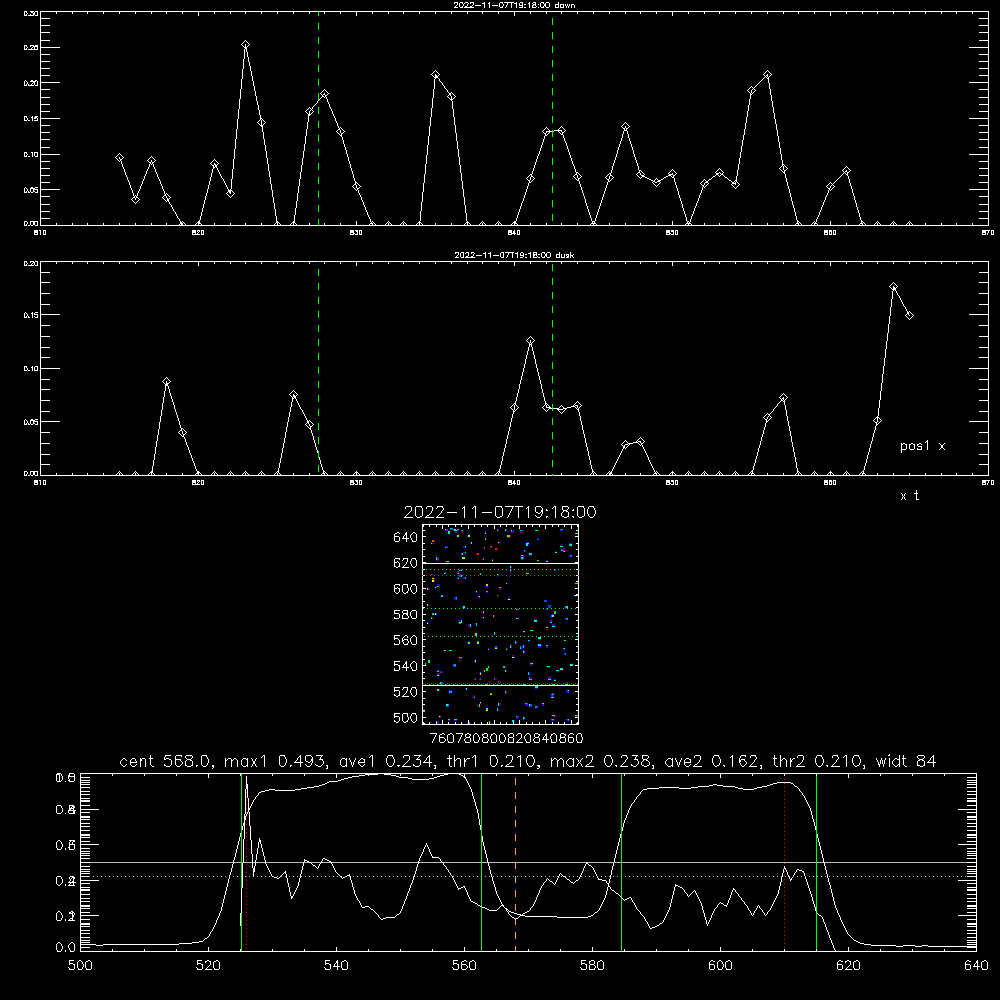Click the 'thr1 0.210' value in the stats line

489,761
